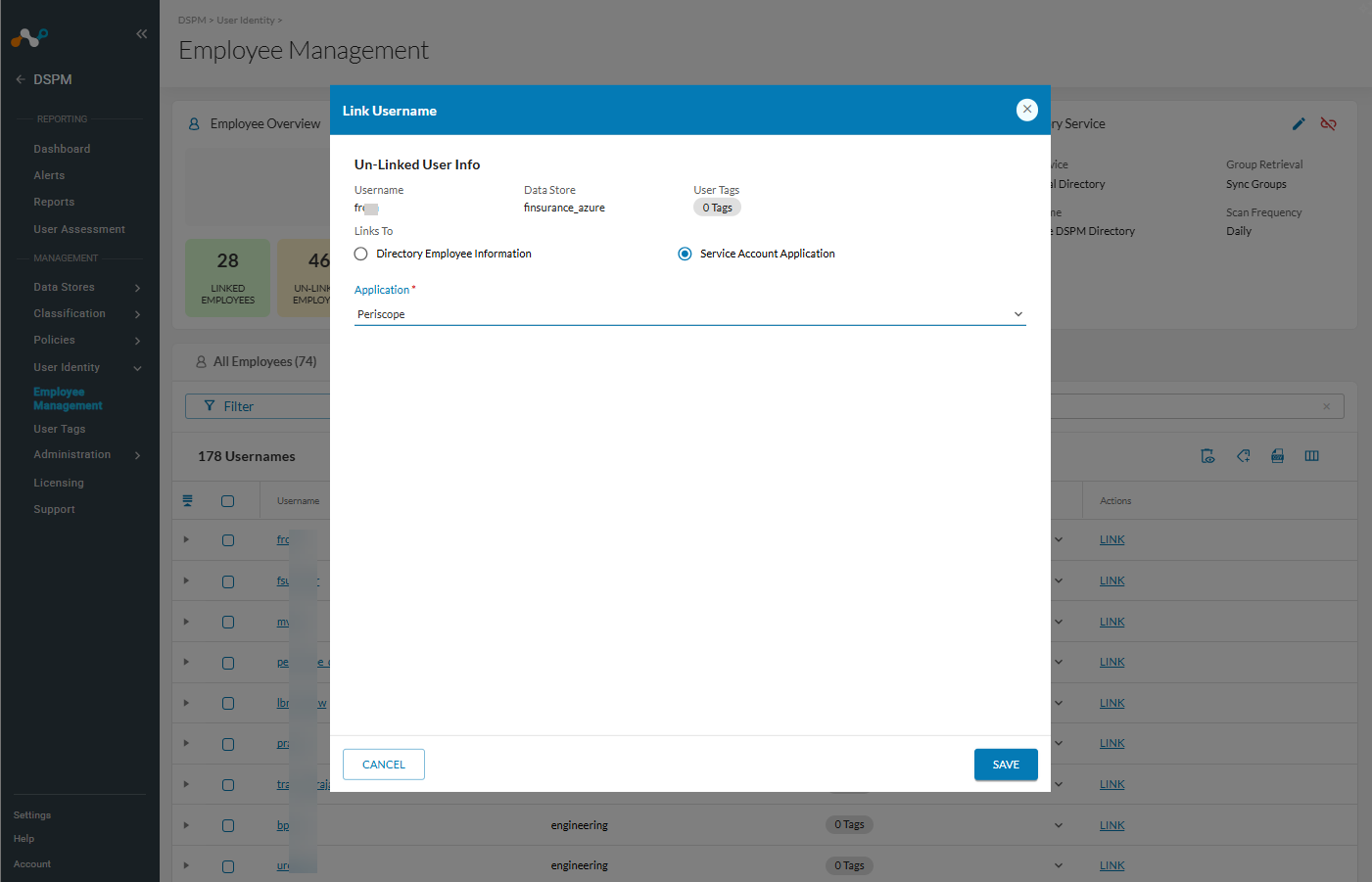Open Settings in sidebar footer
Screen dimensions: 1372x882
click(32, 815)
